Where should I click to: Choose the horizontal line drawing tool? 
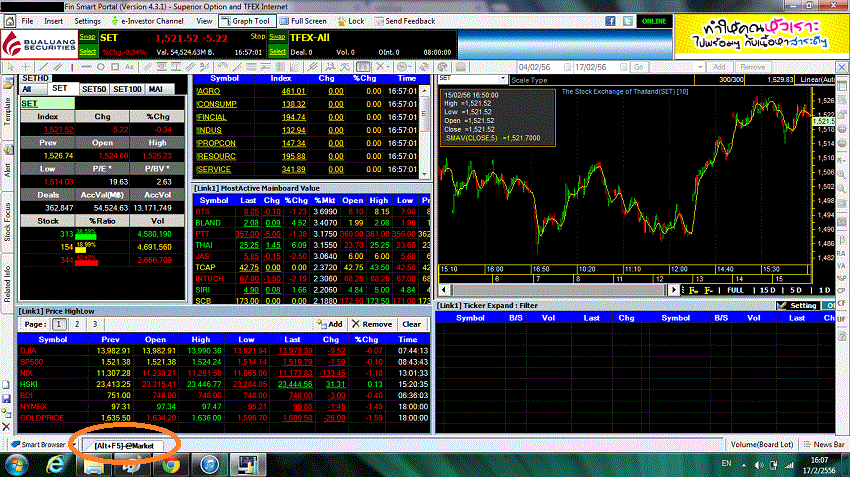tap(86, 67)
